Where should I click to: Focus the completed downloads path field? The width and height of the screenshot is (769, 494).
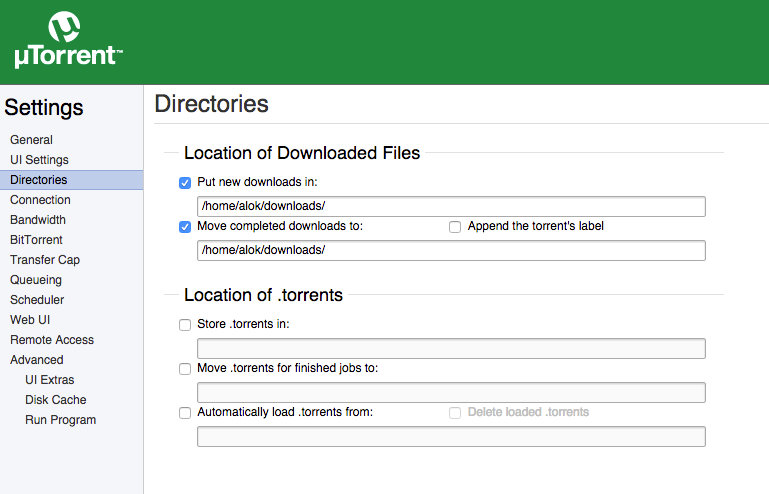[451, 250]
